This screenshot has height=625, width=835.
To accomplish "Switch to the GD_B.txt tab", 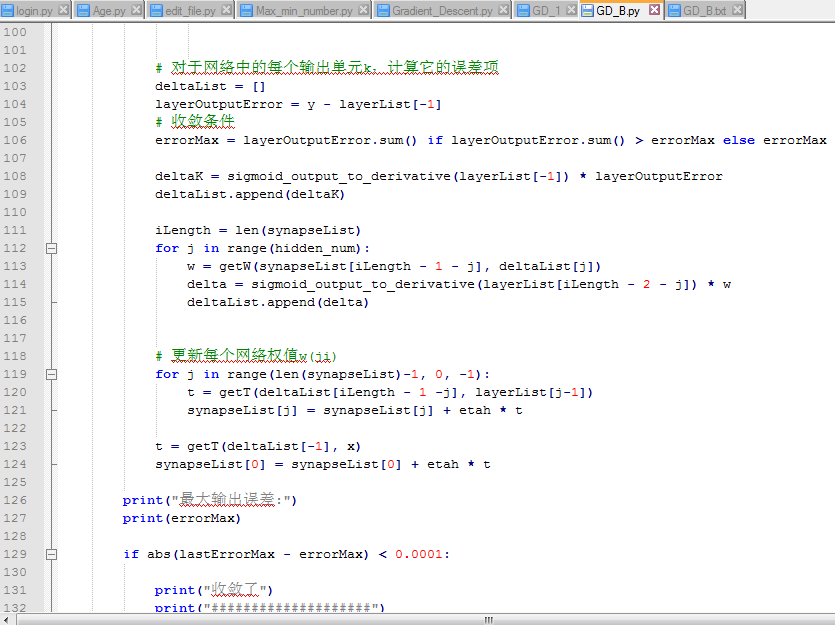I will (704, 11).
